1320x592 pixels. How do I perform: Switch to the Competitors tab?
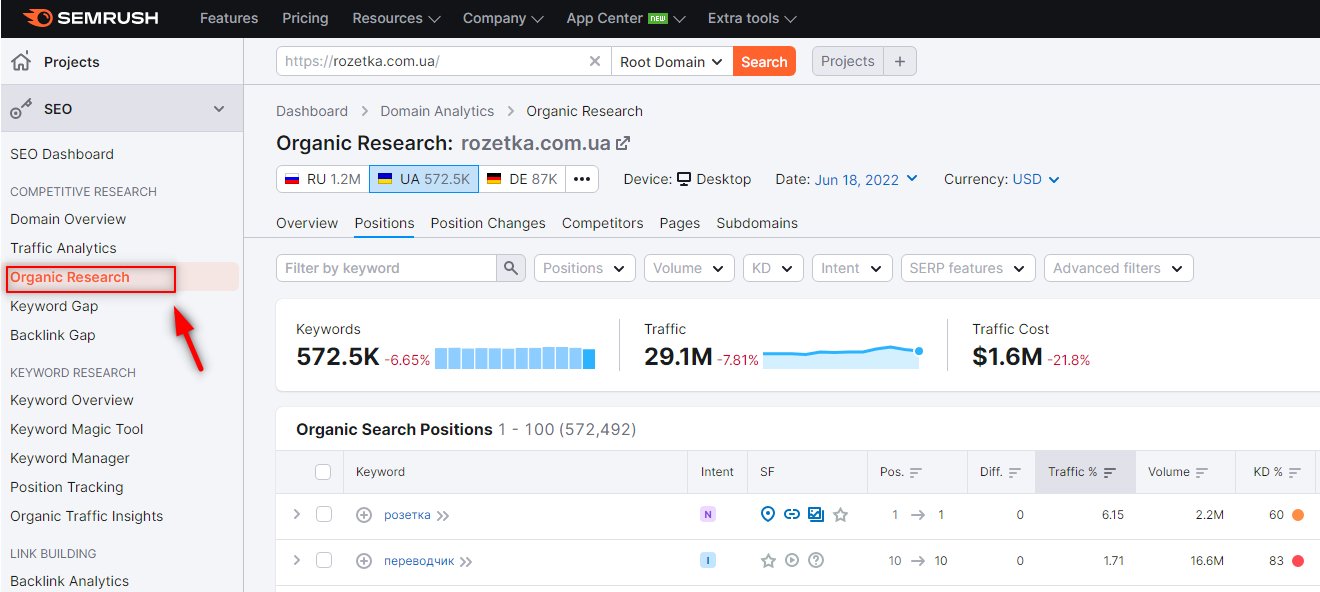pyautogui.click(x=603, y=223)
